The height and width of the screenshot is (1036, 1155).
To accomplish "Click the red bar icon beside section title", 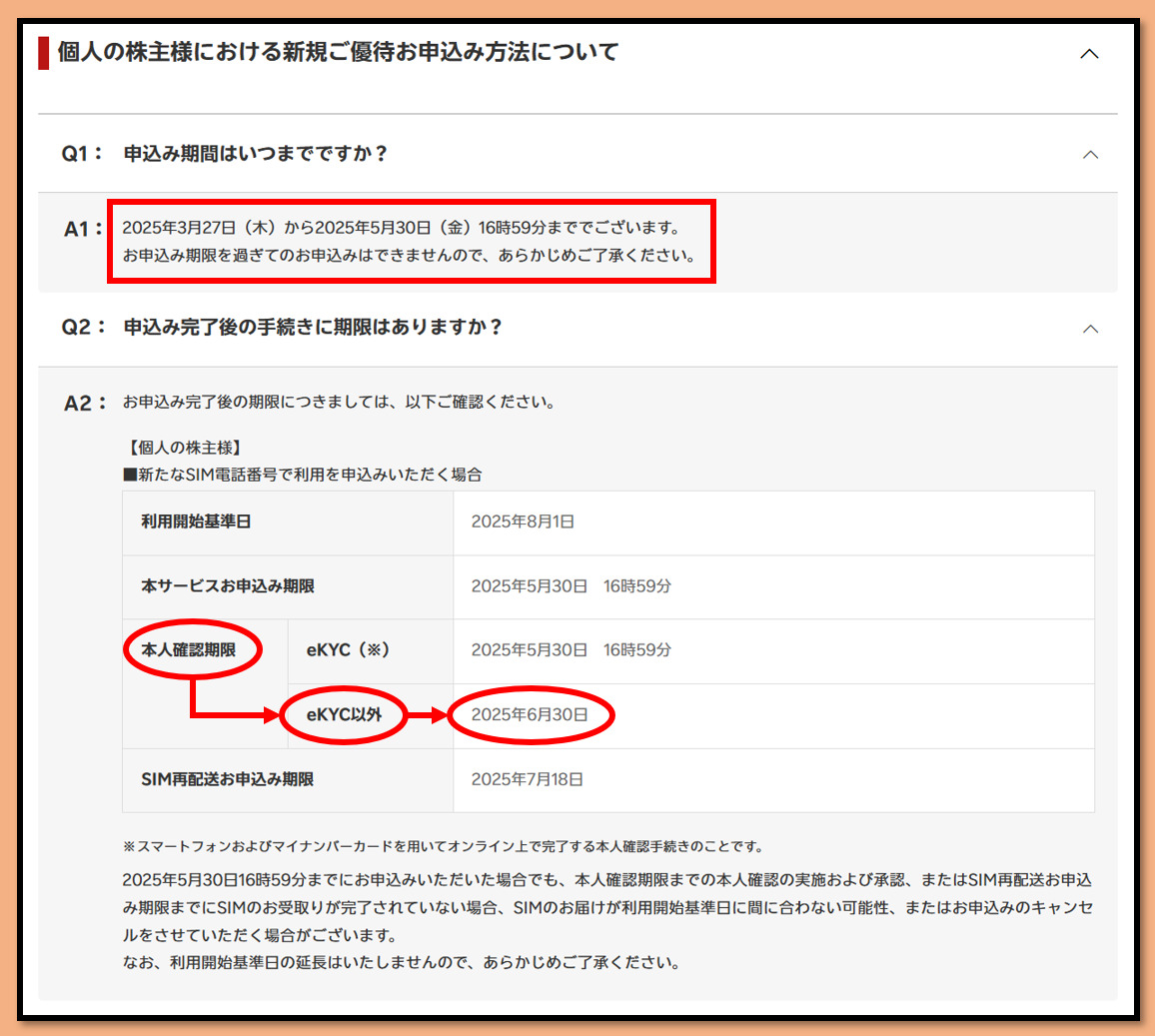I will click(44, 53).
